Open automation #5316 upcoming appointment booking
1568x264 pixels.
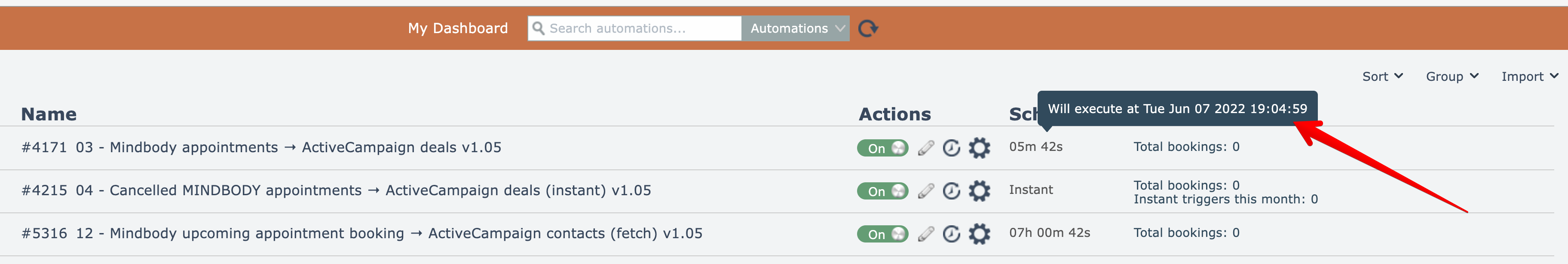(x=361, y=233)
